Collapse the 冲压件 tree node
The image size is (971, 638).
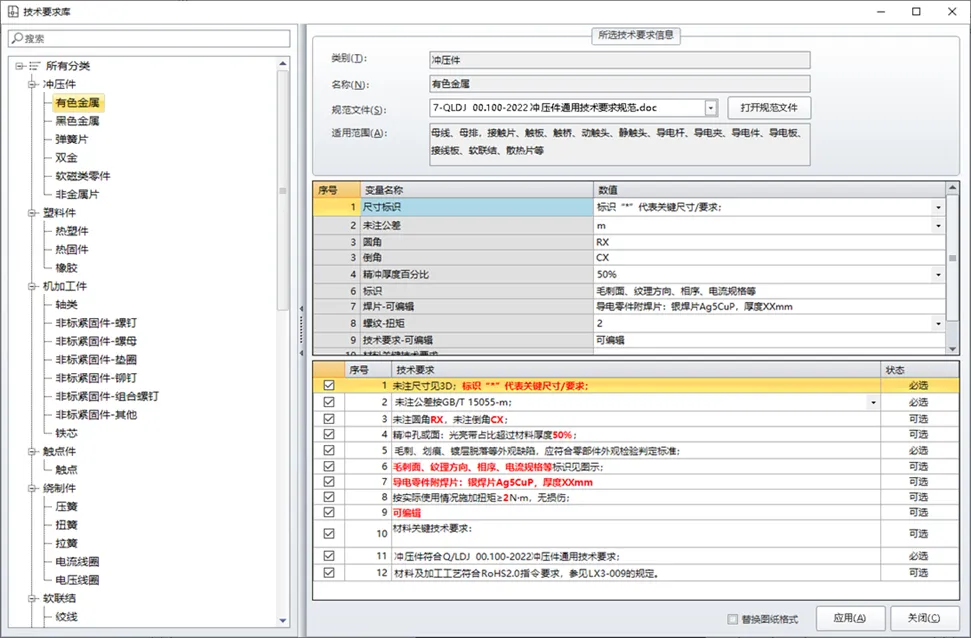point(33,84)
